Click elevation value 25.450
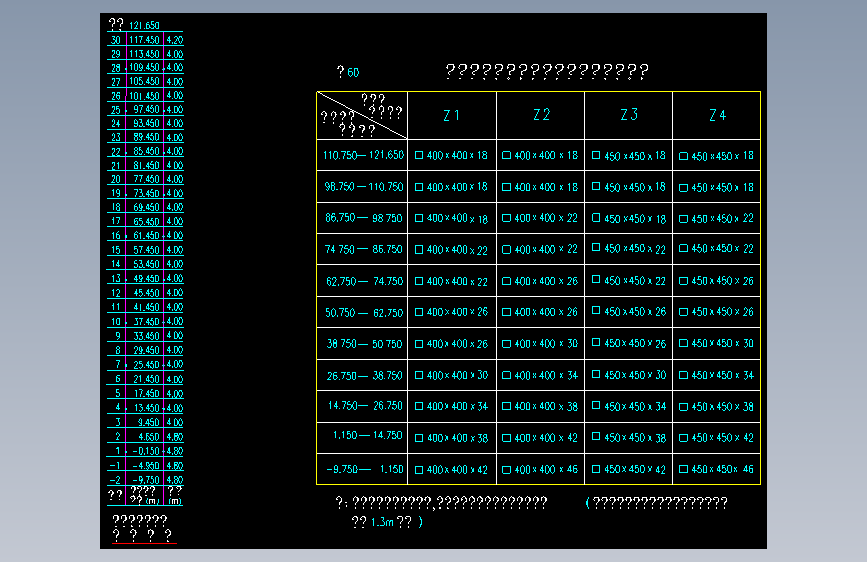Image resolution: width=867 pixels, height=562 pixels. click(146, 365)
